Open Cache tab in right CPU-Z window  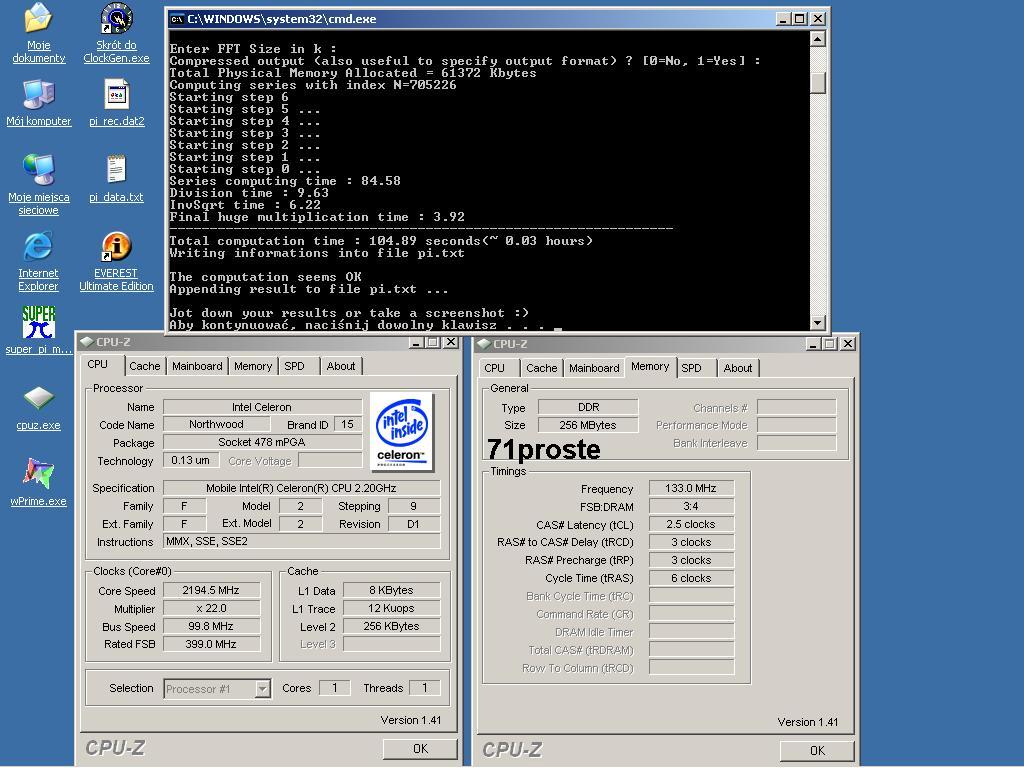click(x=541, y=368)
